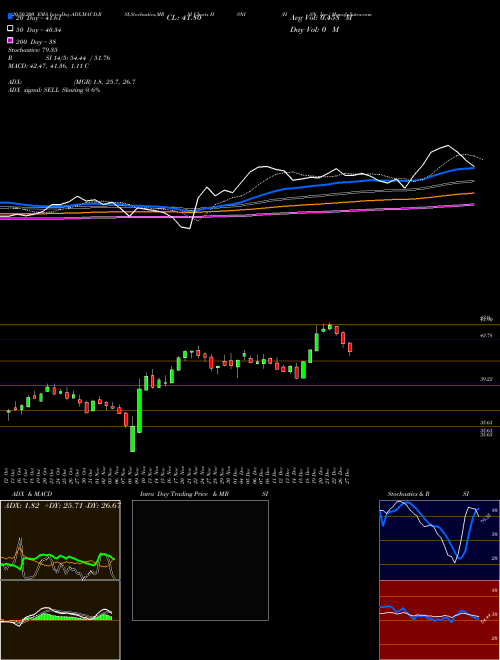Click the last red candlestick on the chart
The height and width of the screenshot is (660, 500).
[349, 347]
